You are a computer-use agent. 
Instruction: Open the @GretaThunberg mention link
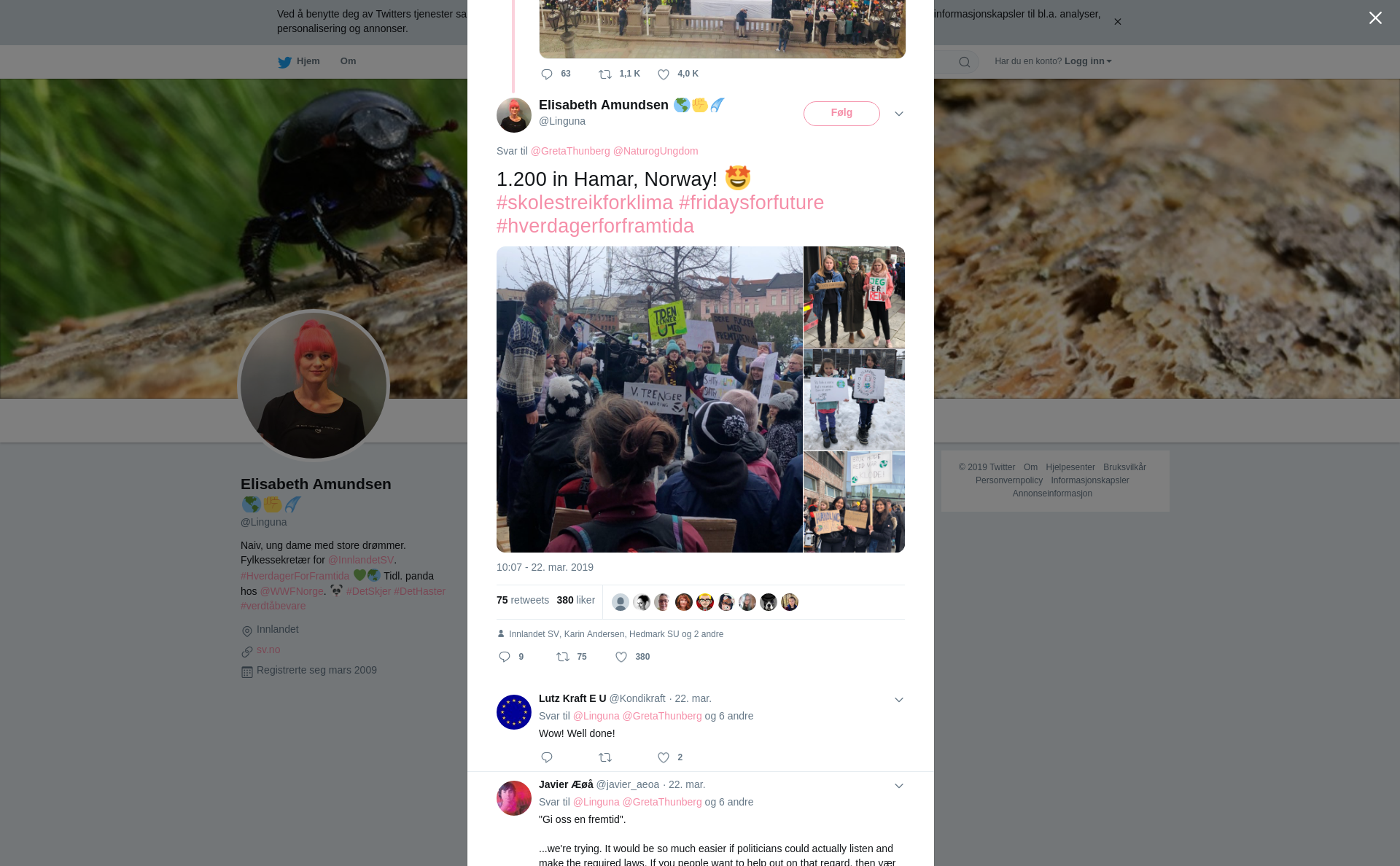570,151
